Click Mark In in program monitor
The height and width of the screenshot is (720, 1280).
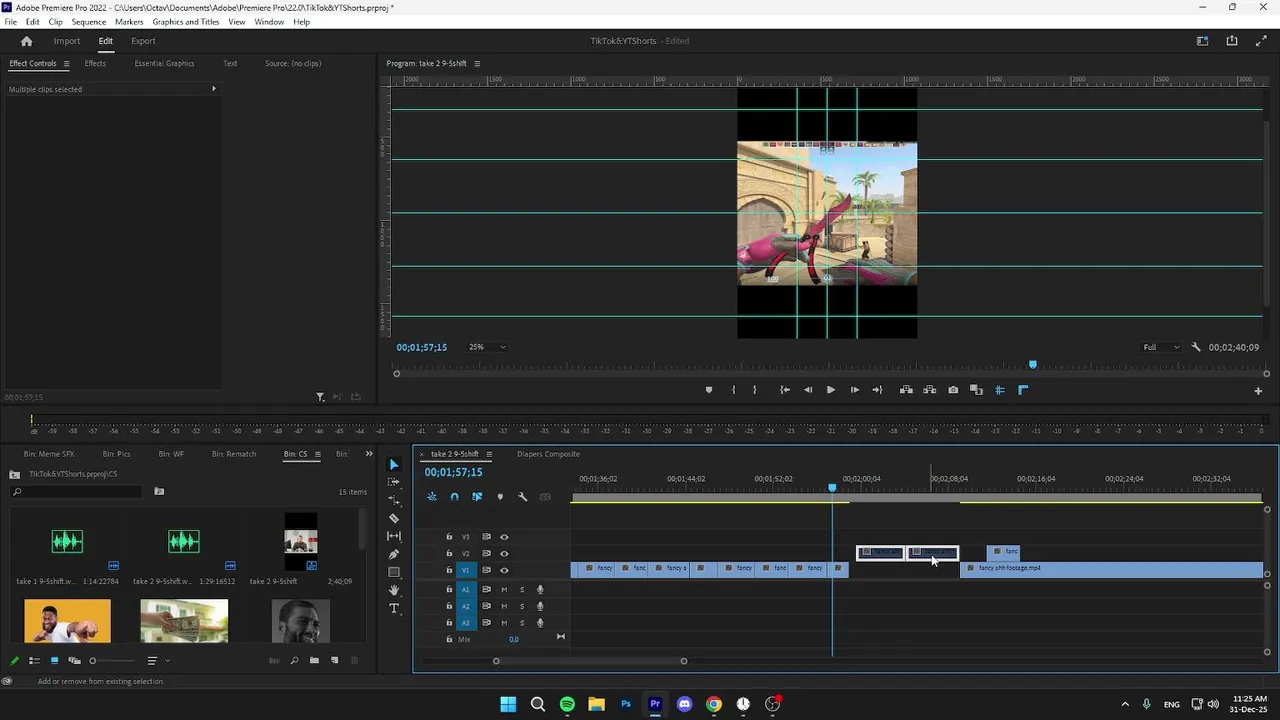[x=733, y=390]
